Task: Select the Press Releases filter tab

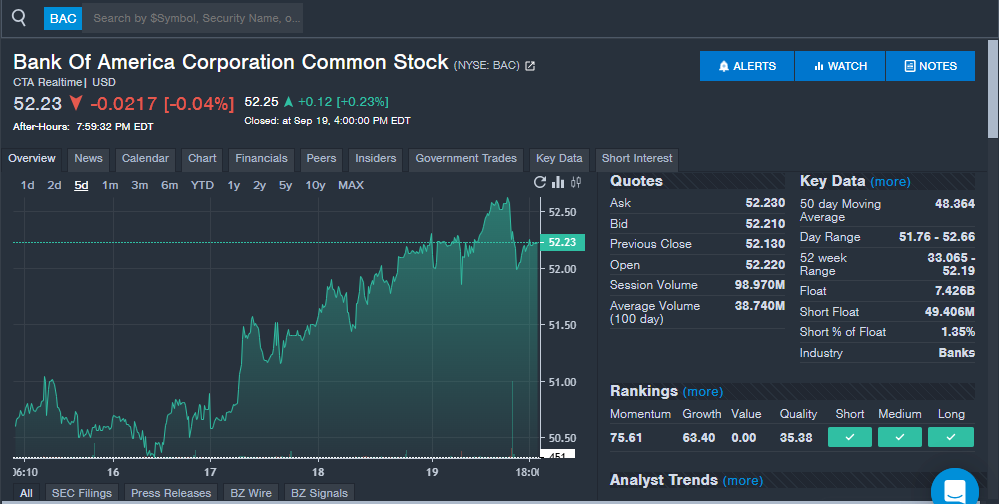Action: click(x=171, y=493)
